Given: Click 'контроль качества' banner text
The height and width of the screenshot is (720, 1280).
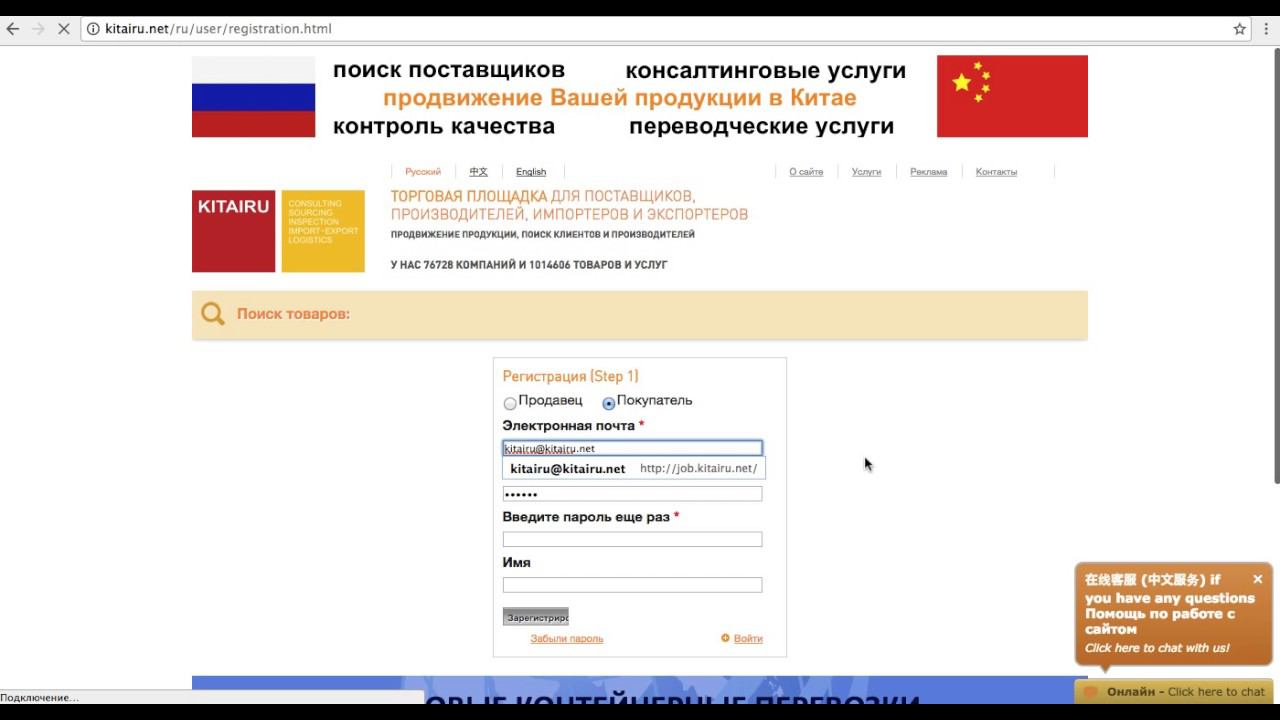Looking at the screenshot, I should pyautogui.click(x=444, y=126).
